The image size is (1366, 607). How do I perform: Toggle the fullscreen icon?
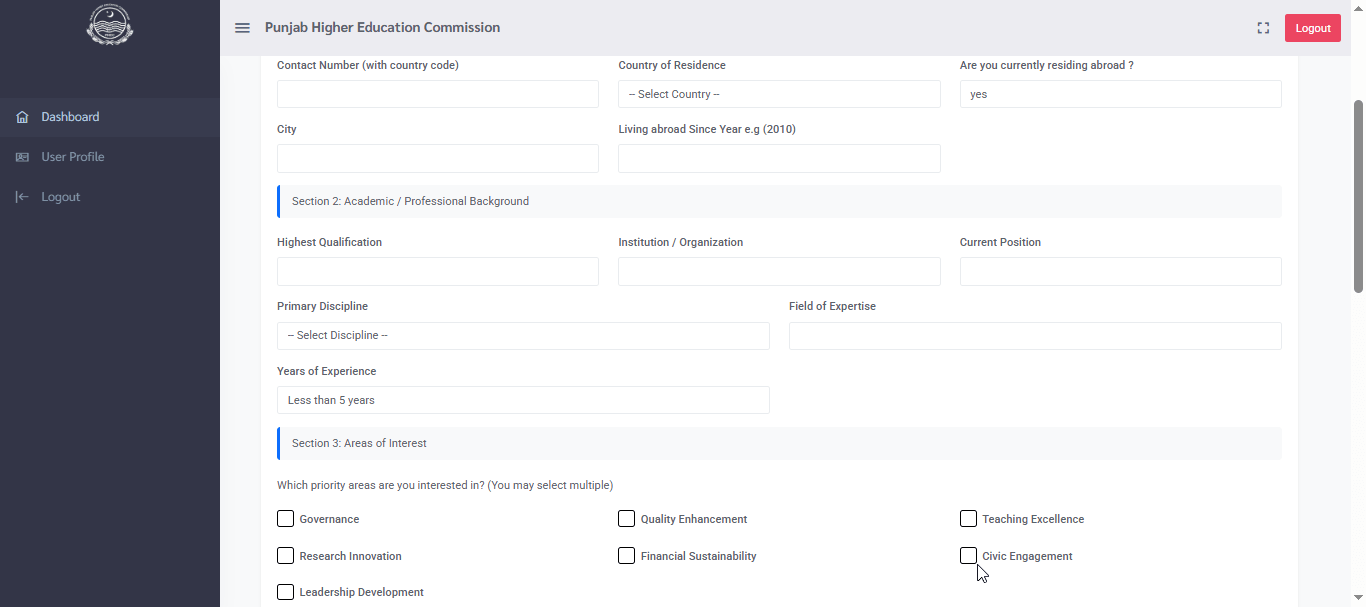1263,28
